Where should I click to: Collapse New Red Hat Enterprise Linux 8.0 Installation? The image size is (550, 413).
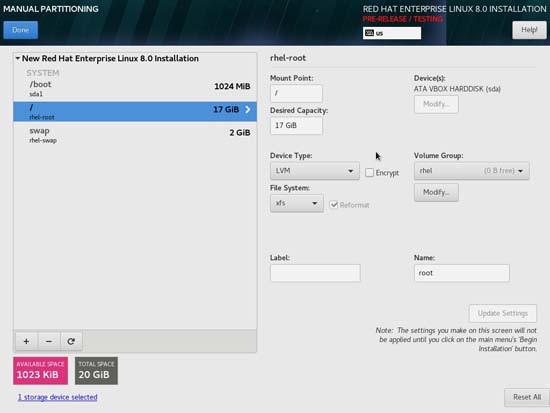pyautogui.click(x=18, y=58)
